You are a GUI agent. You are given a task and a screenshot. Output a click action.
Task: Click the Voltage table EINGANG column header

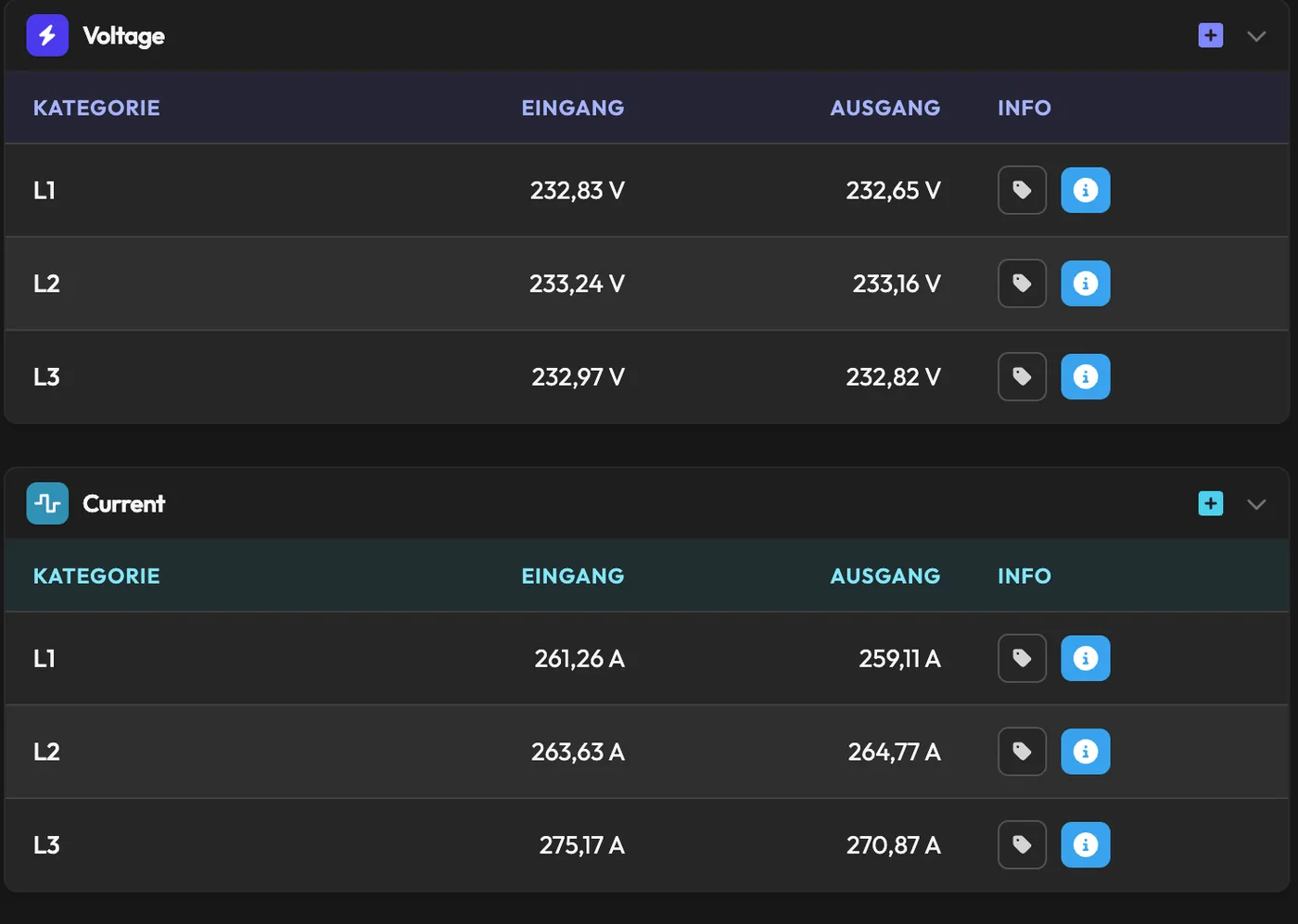(573, 108)
